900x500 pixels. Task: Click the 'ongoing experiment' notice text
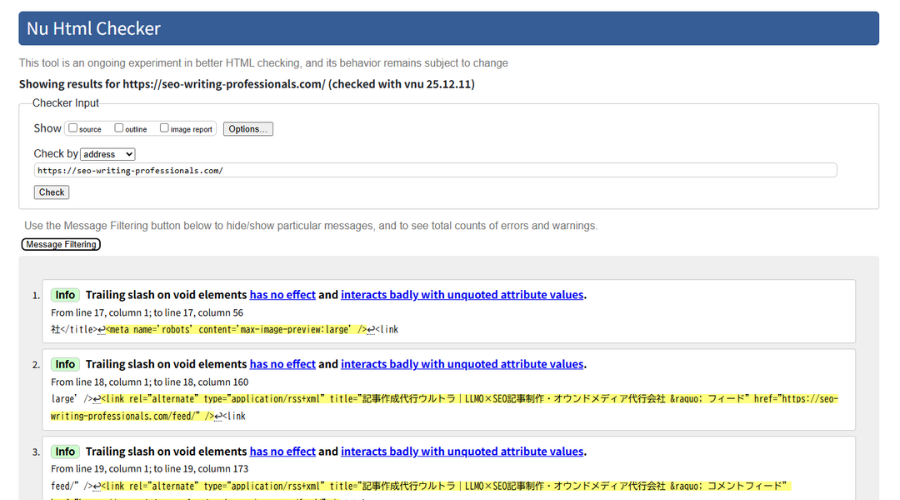click(263, 63)
